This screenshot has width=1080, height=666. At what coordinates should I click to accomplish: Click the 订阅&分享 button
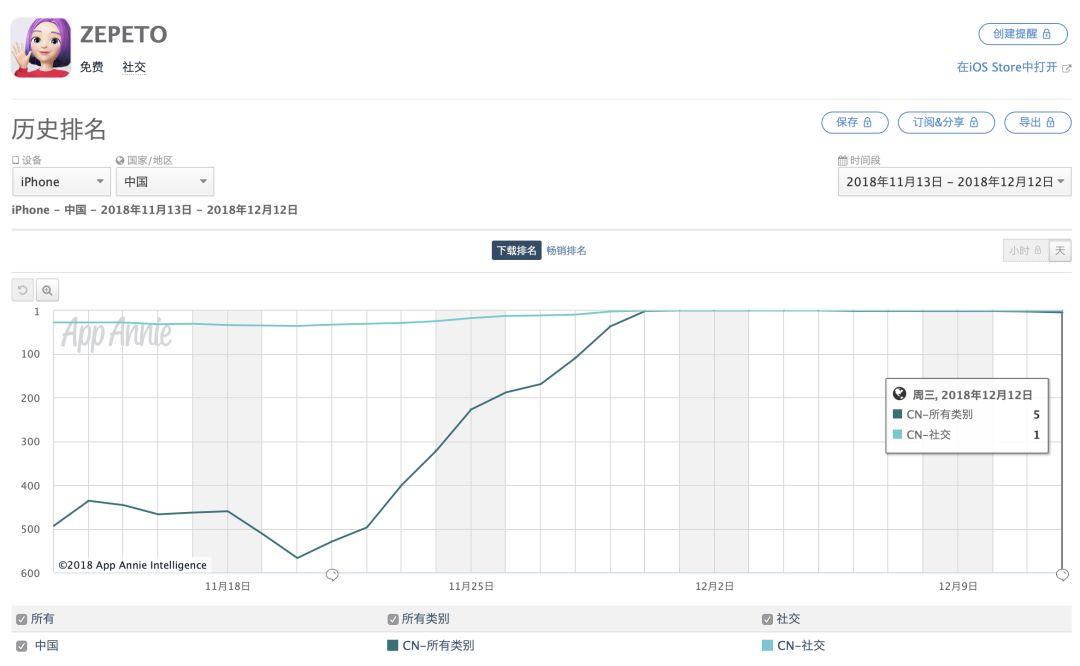(946, 123)
